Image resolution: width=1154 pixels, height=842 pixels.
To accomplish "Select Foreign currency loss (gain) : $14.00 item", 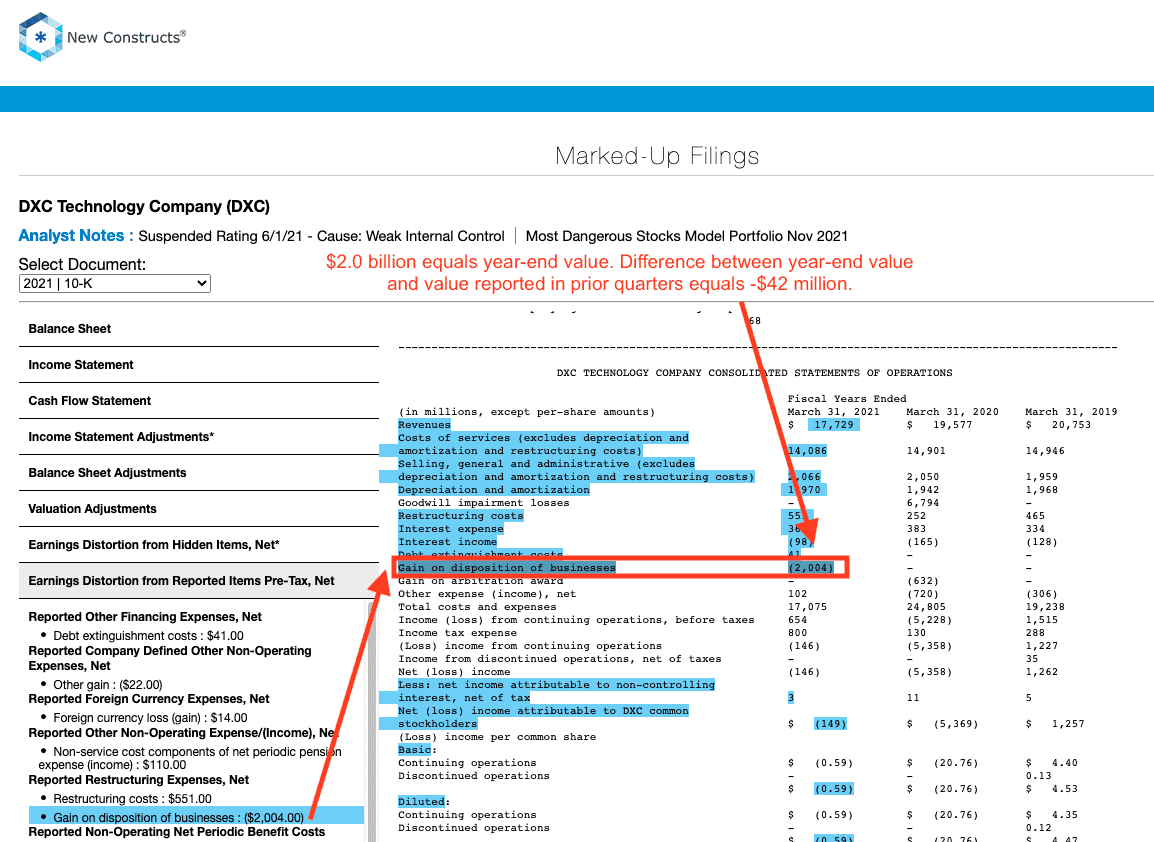I will click(150, 718).
